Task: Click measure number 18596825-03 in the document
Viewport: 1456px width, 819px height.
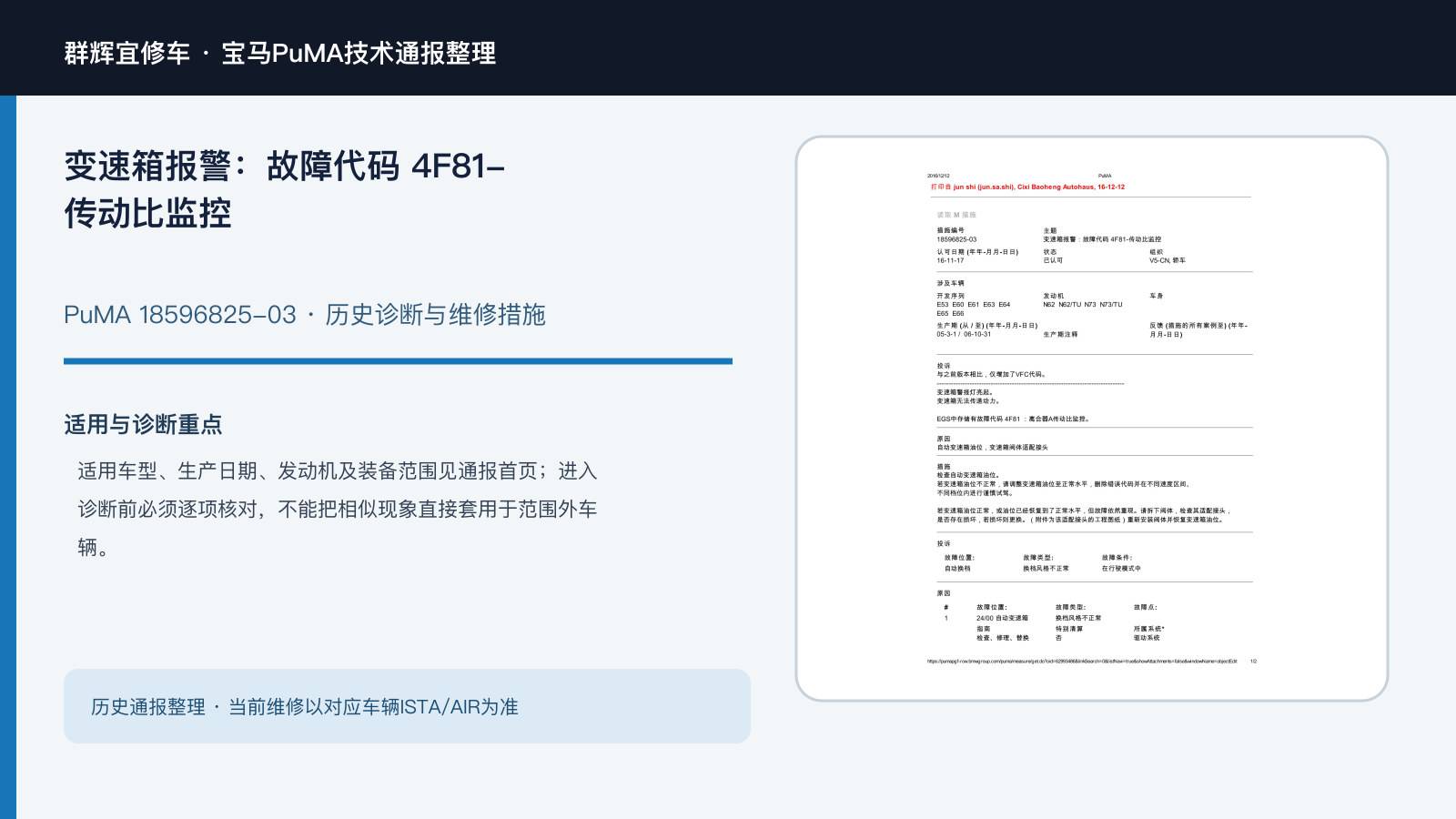Action: point(956,239)
